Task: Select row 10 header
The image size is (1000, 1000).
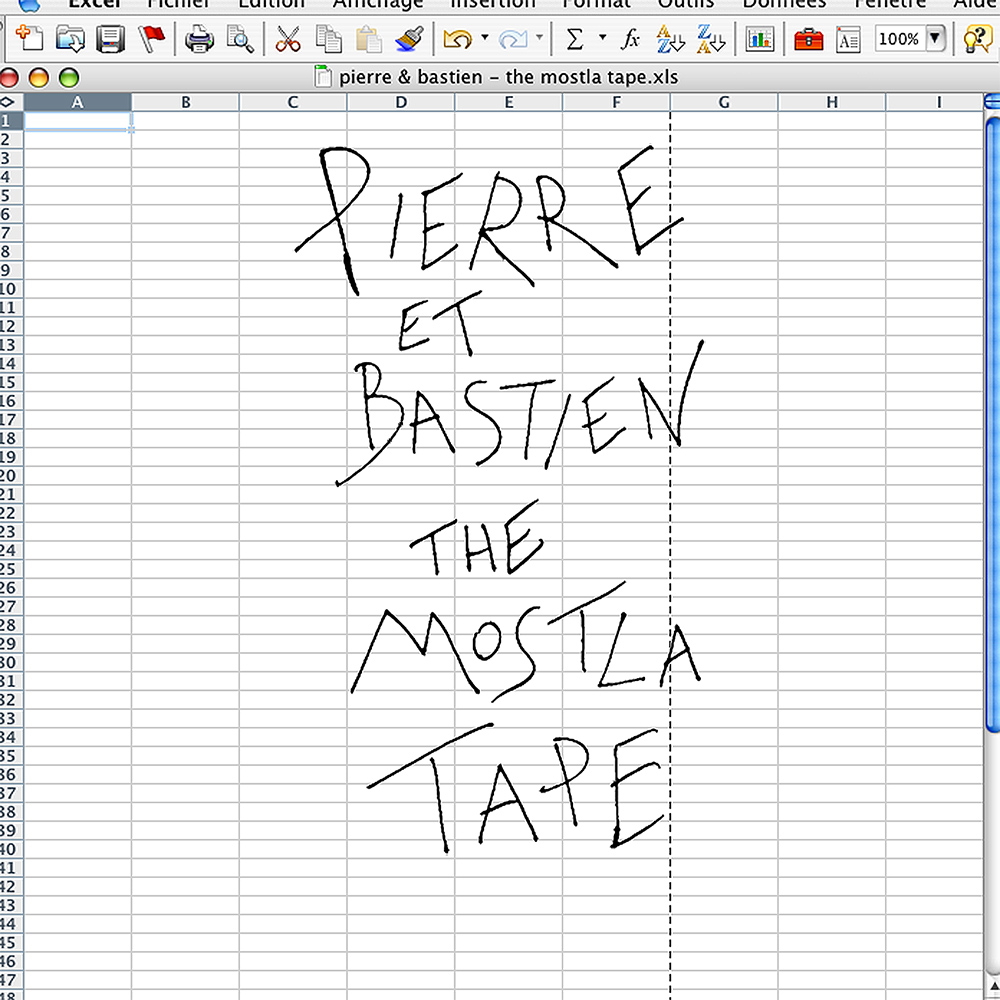Action: pos(11,289)
